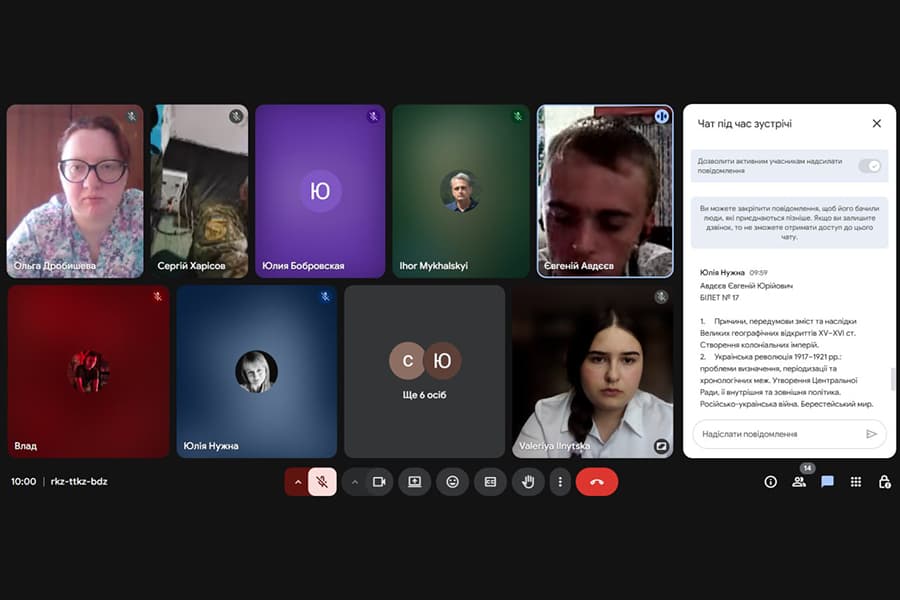Screen dimensions: 900x600
Task: Open emoji reactions panel
Action: 452,482
